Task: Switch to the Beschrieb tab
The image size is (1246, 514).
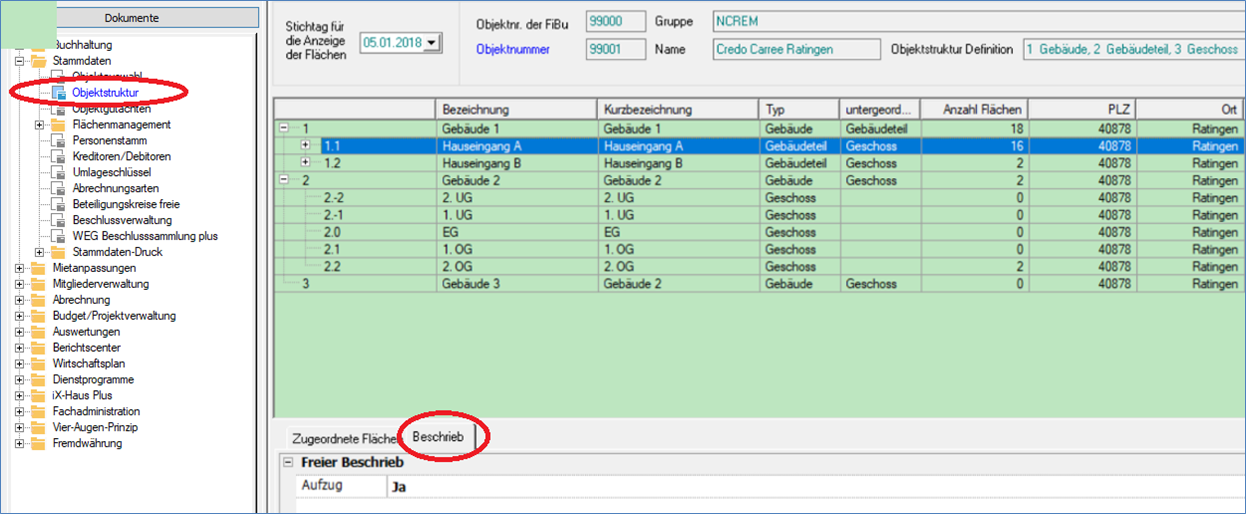Action: pos(438,438)
